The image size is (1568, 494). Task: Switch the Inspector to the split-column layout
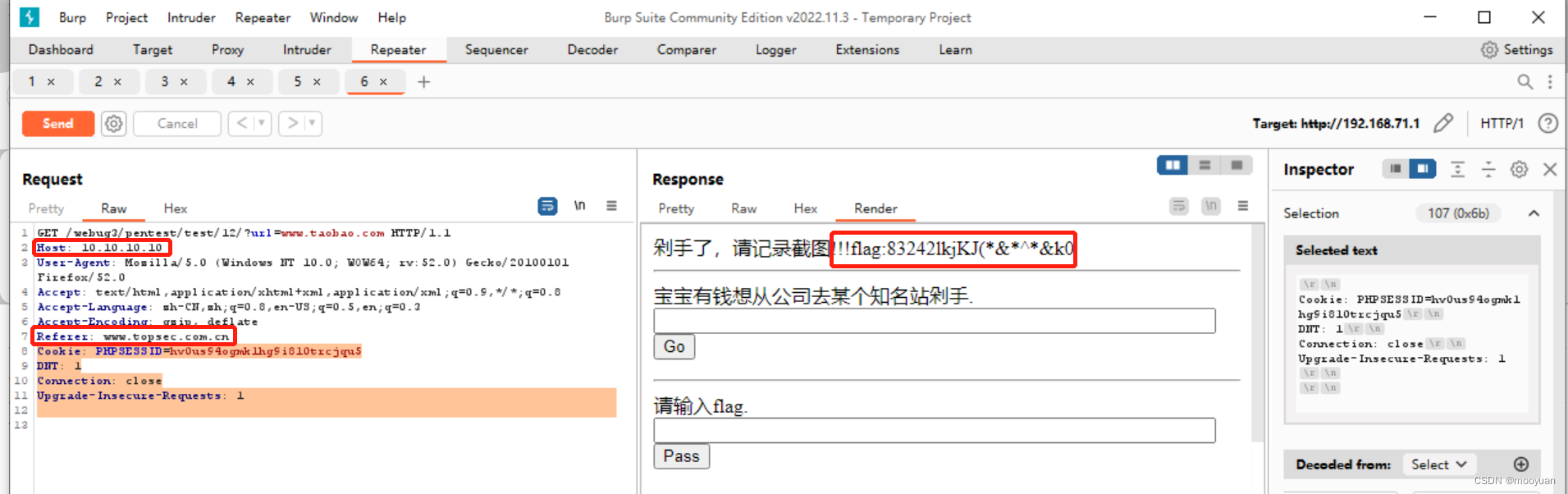1423,168
